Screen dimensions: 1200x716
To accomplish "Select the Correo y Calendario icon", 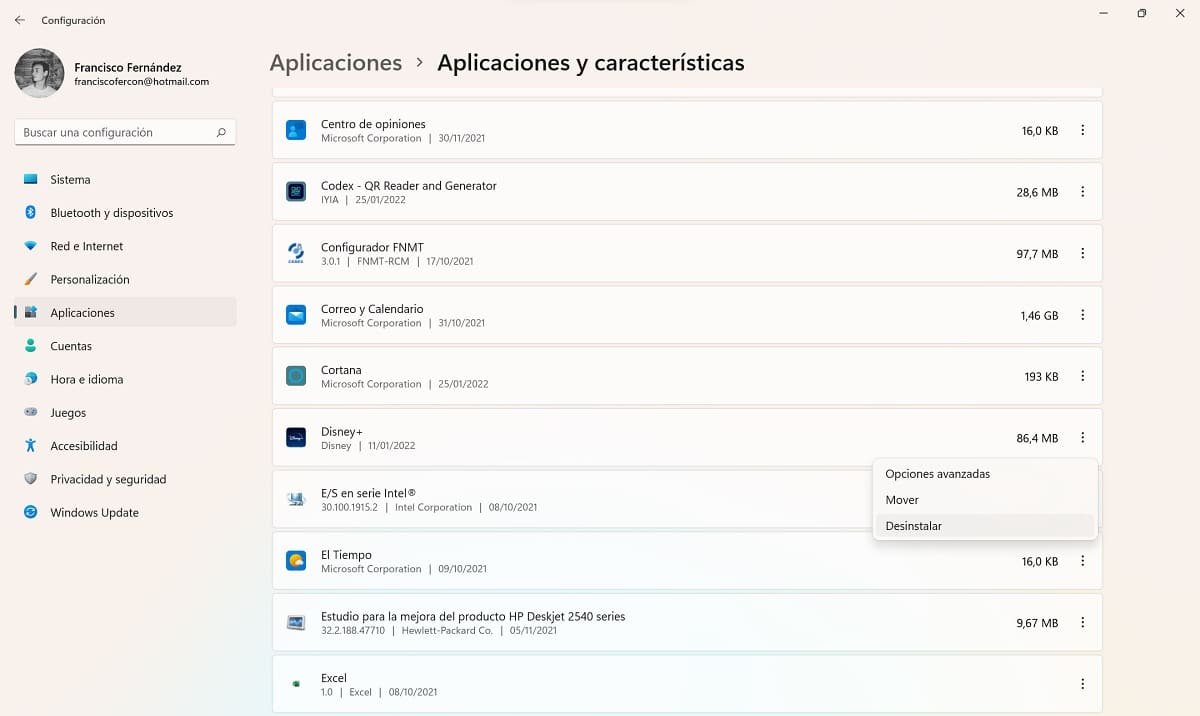I will tap(296, 315).
